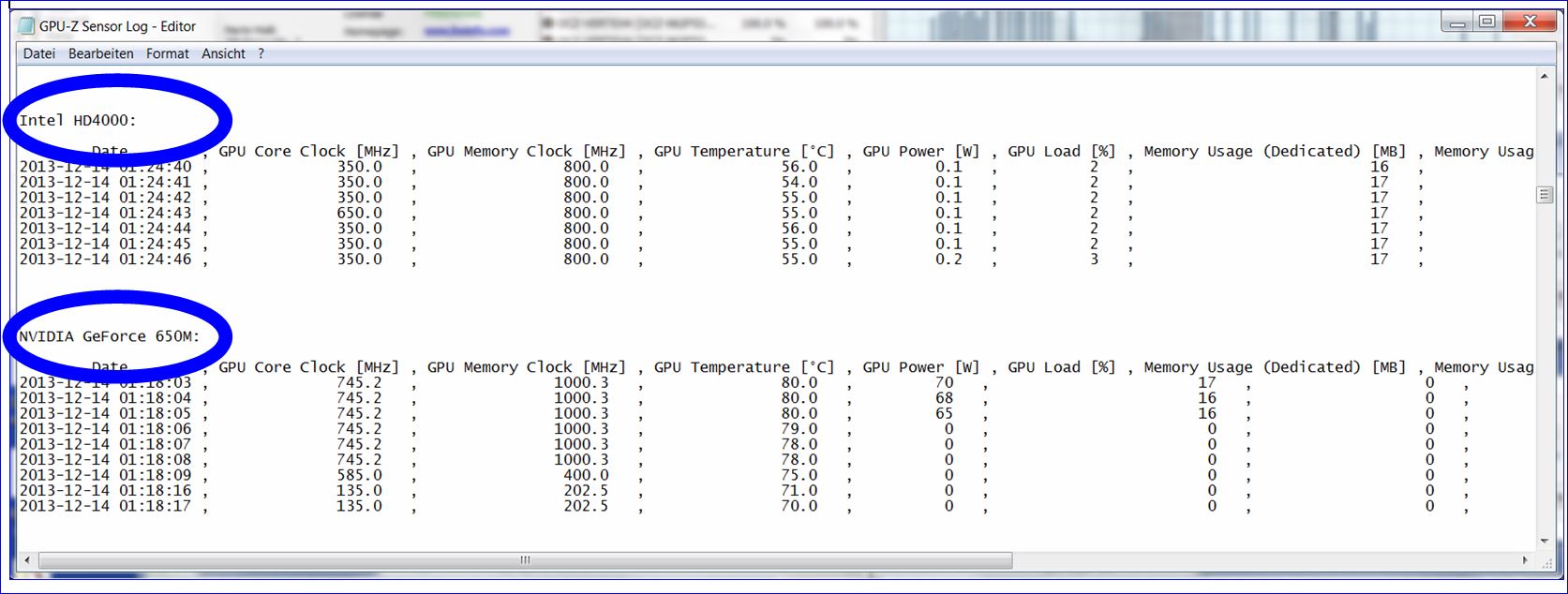Click 'GPU Core Clock [MHz]' header in Intel section

coord(309,151)
